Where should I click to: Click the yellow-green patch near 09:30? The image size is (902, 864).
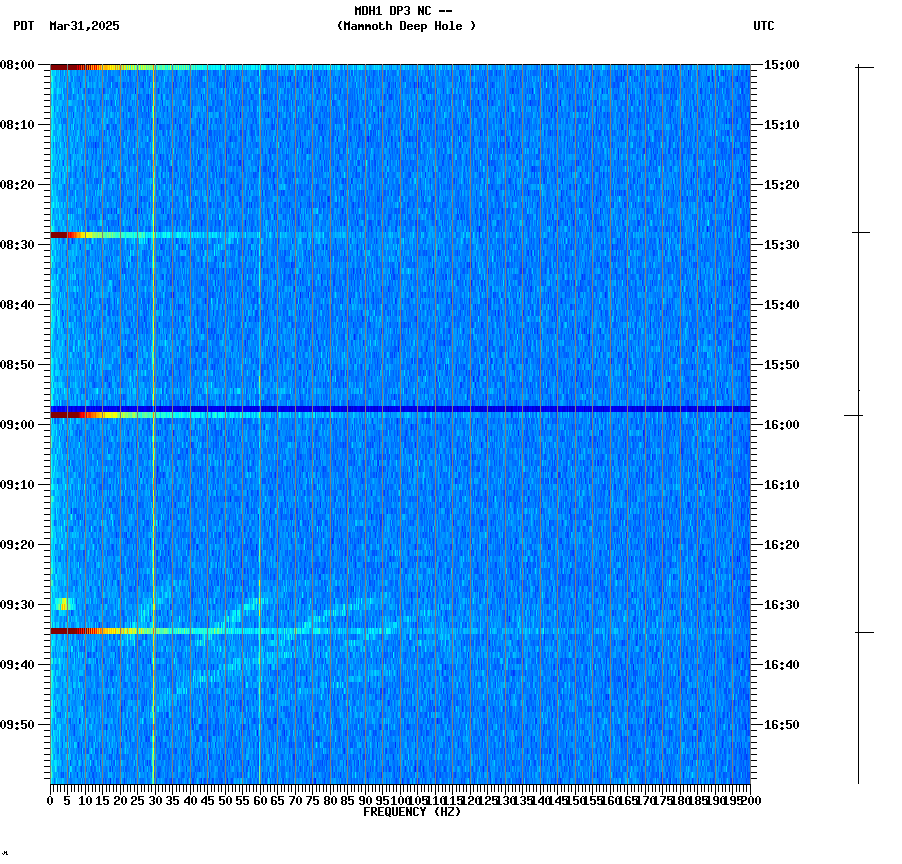[62, 601]
